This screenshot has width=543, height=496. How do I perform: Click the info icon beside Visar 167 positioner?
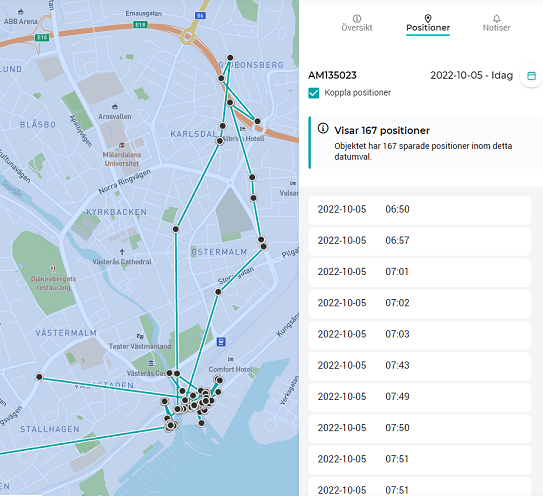point(323,129)
